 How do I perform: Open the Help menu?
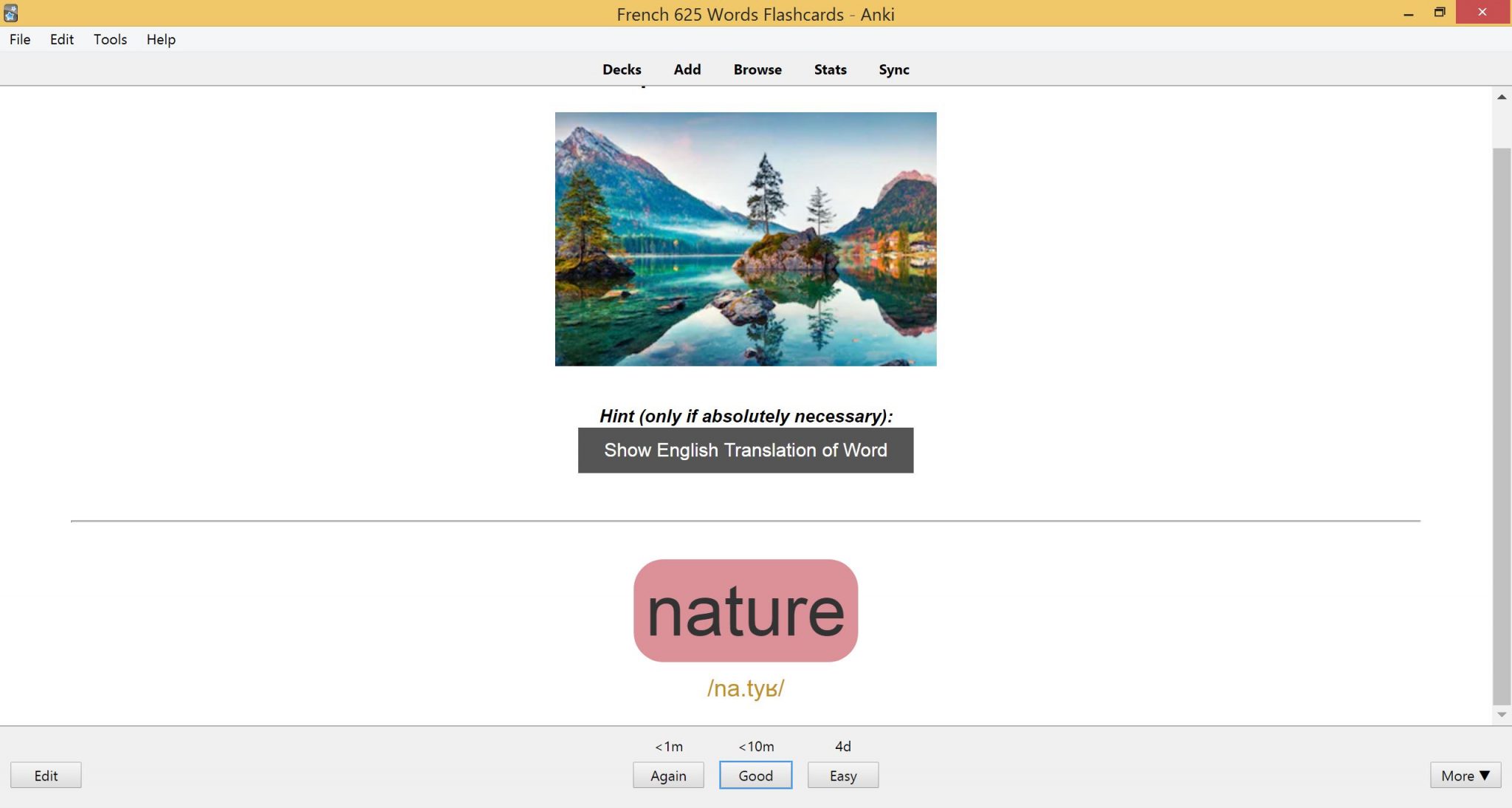[160, 39]
